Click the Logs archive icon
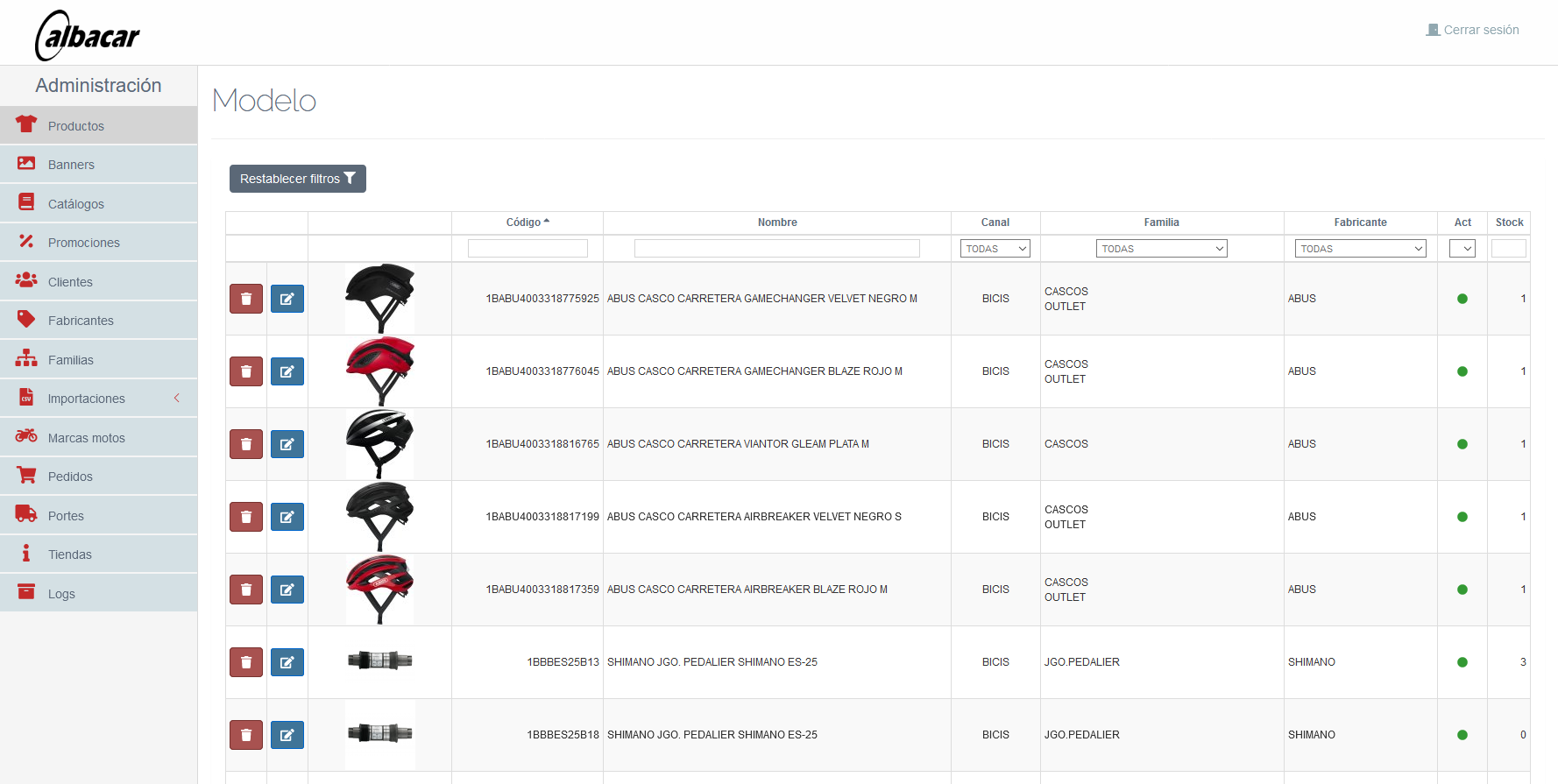1558x784 pixels. pyautogui.click(x=26, y=592)
